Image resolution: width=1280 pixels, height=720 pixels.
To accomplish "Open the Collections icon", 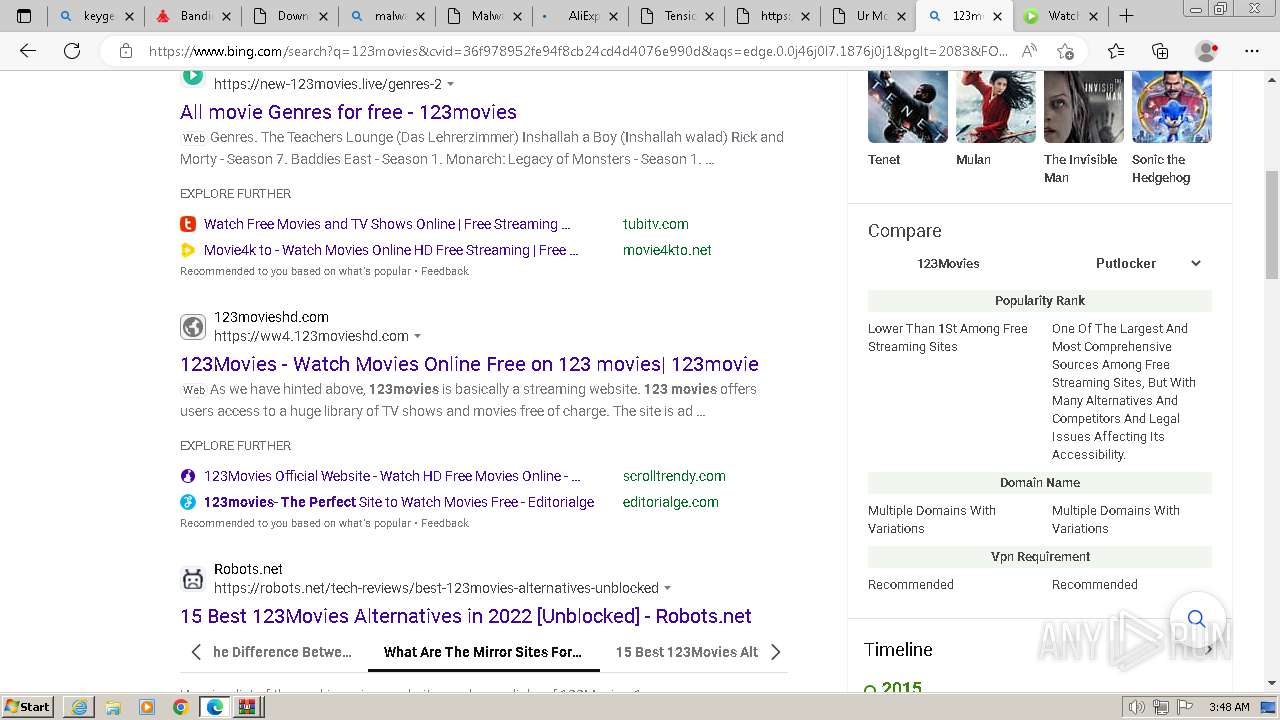I will click(x=1160, y=51).
